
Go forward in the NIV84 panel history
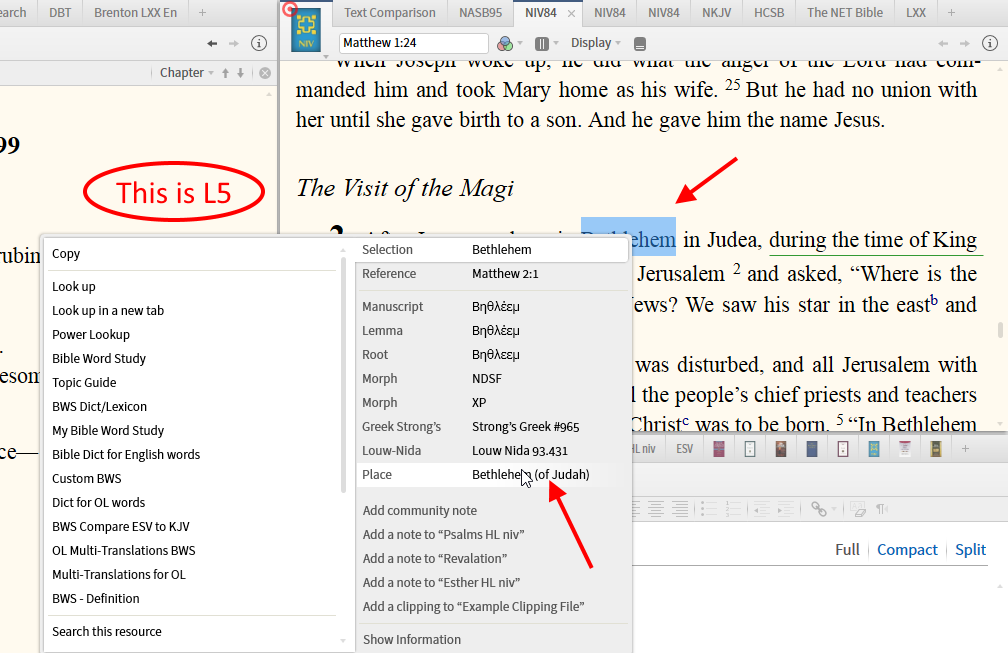[x=965, y=44]
